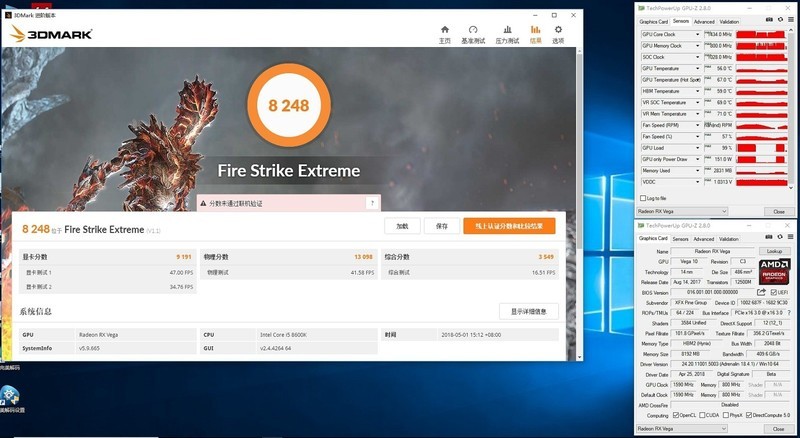
Task: Open the Memory Used sensor dropdown
Action: tap(697, 171)
